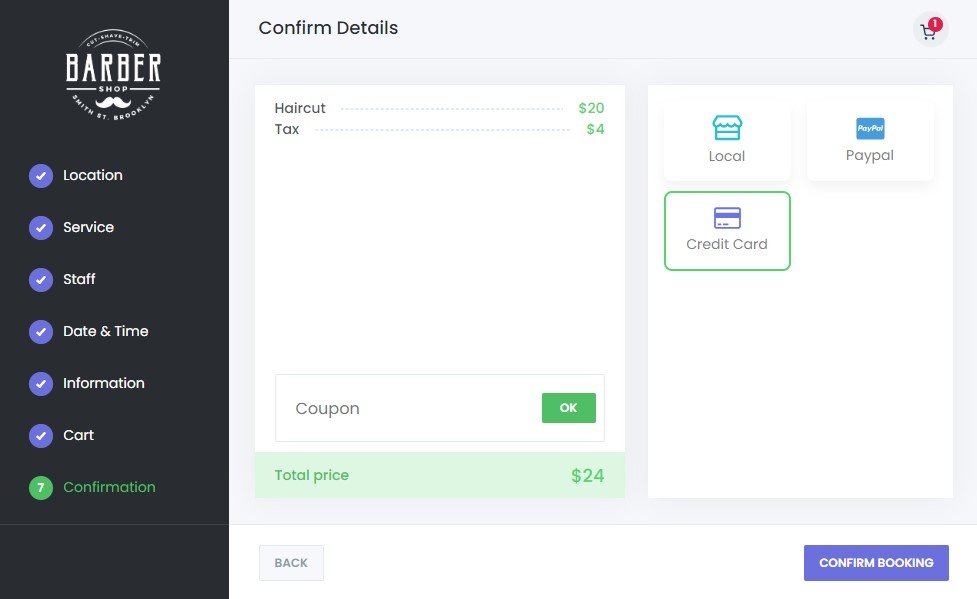Click the Service step checkmark icon
Screen dimensions: 977x599
click(x=41, y=228)
